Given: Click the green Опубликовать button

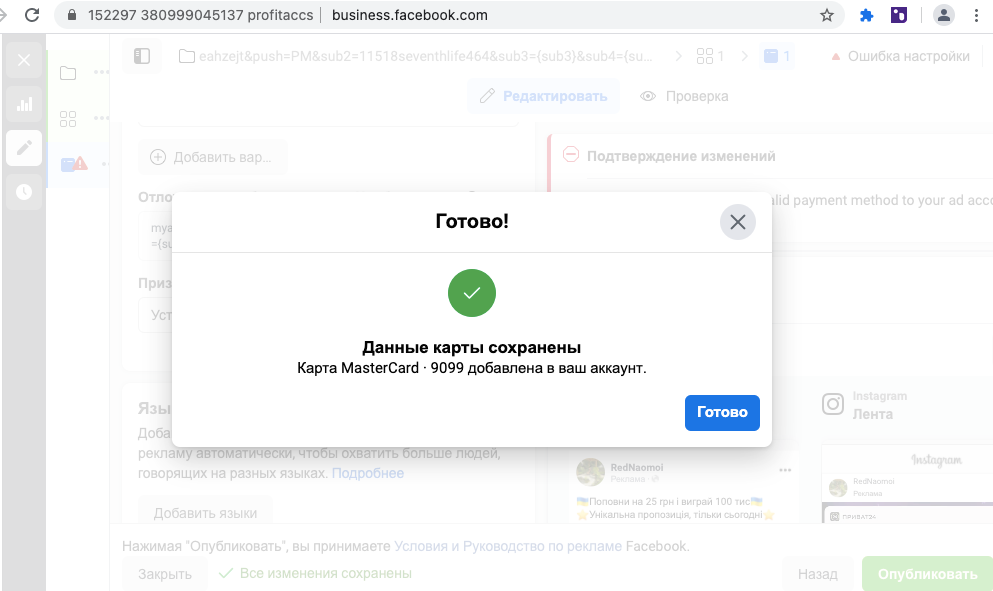Looking at the screenshot, I should [927, 574].
